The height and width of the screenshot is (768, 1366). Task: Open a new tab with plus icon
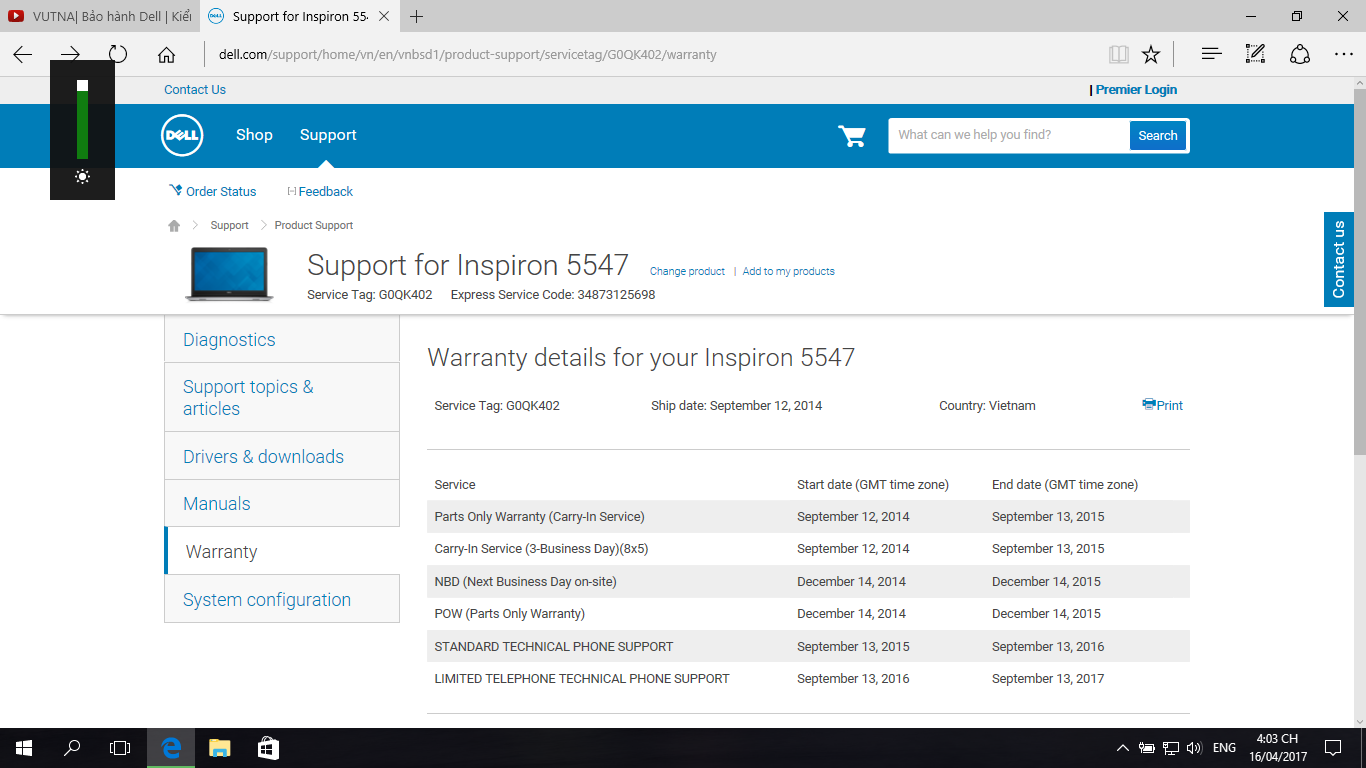coord(417,16)
